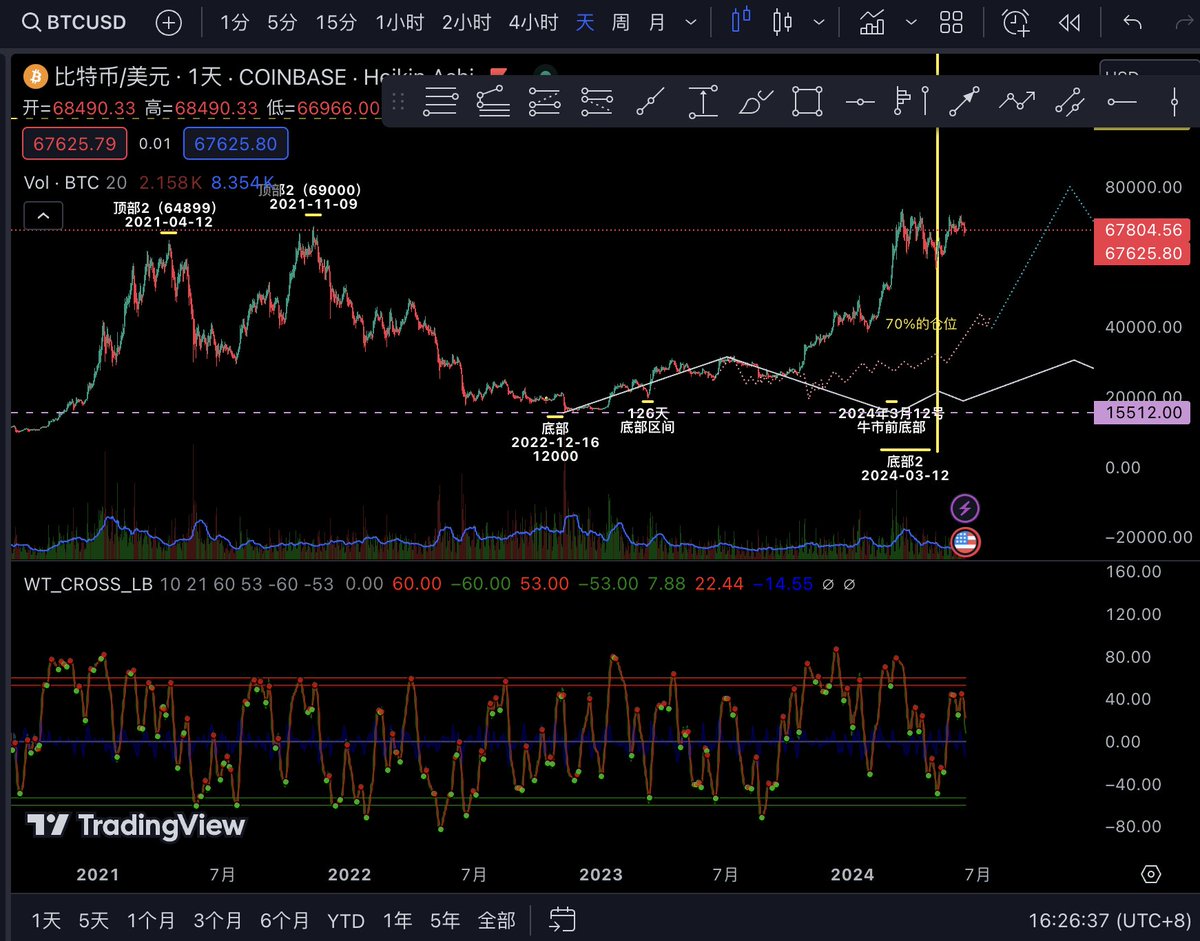Select the two-point trend segment tool
Image resolution: width=1200 pixels, height=941 pixels.
(x=1070, y=100)
